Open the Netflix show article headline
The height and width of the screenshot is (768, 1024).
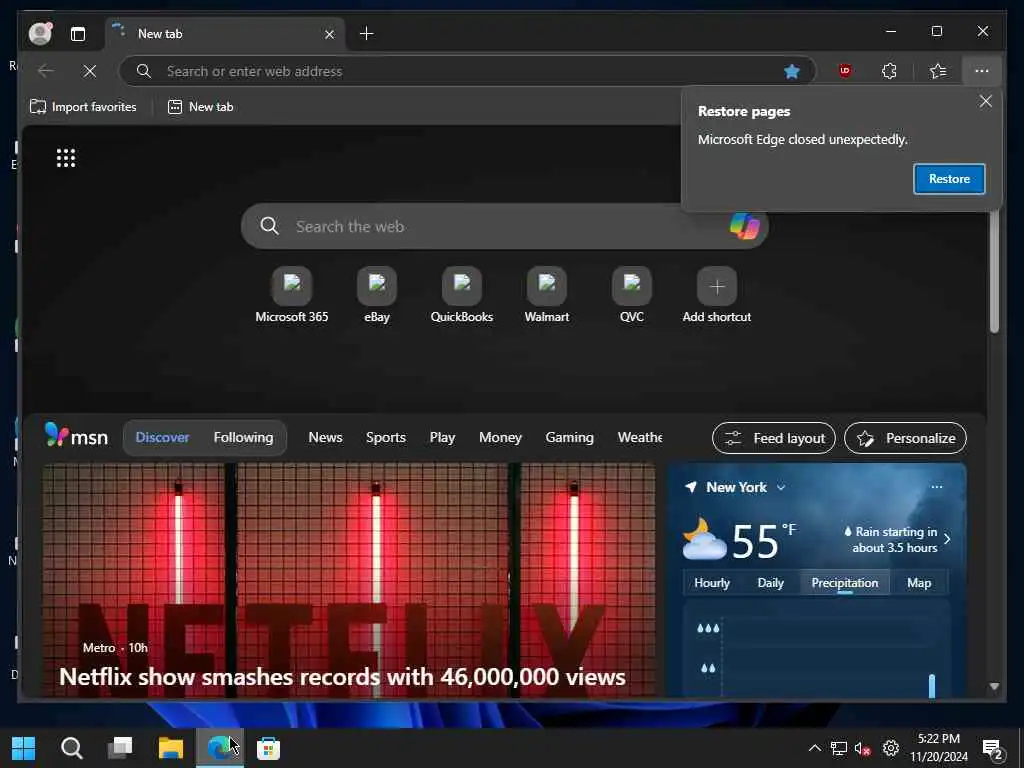point(342,677)
